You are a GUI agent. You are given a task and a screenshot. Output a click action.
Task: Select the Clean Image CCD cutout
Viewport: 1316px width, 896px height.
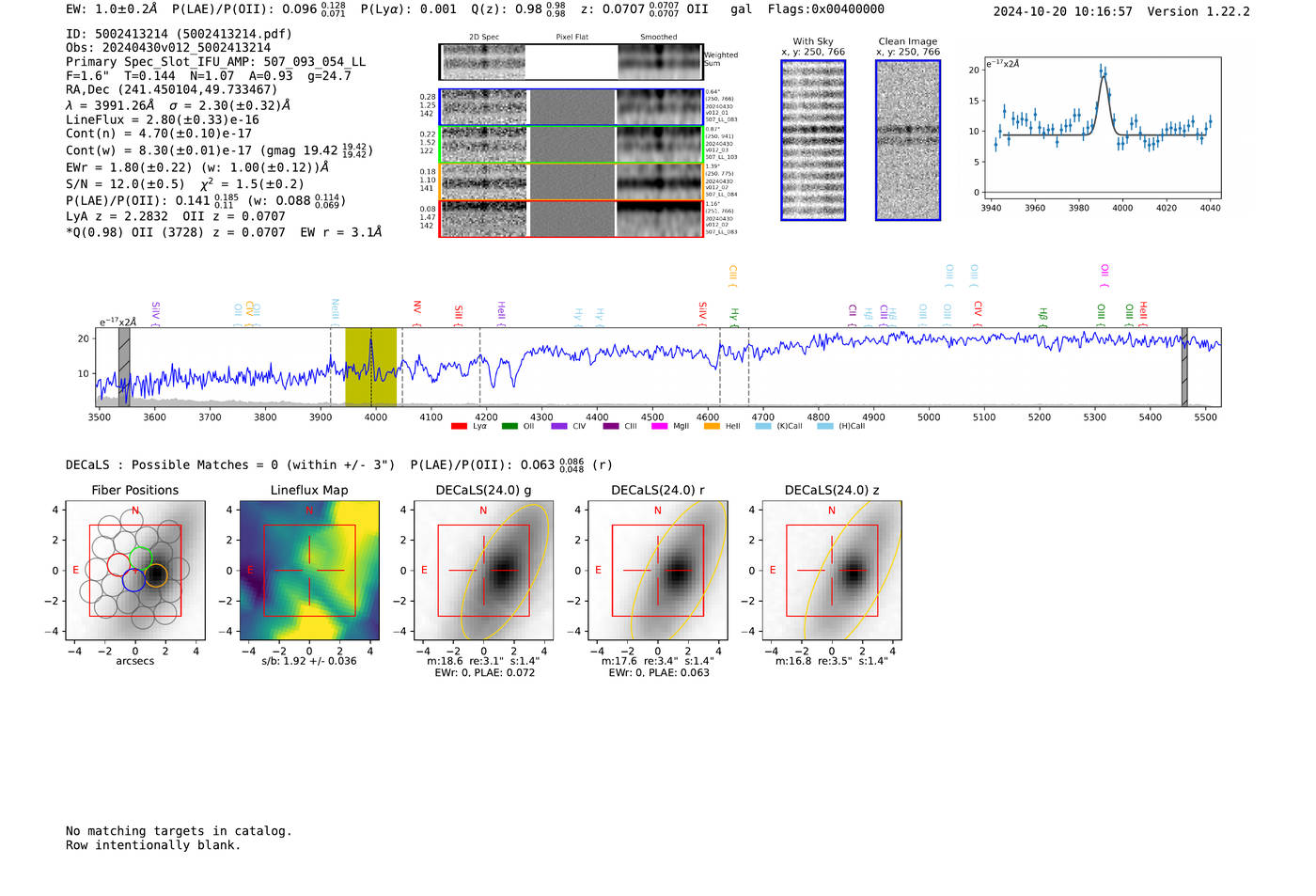pyautogui.click(x=908, y=140)
